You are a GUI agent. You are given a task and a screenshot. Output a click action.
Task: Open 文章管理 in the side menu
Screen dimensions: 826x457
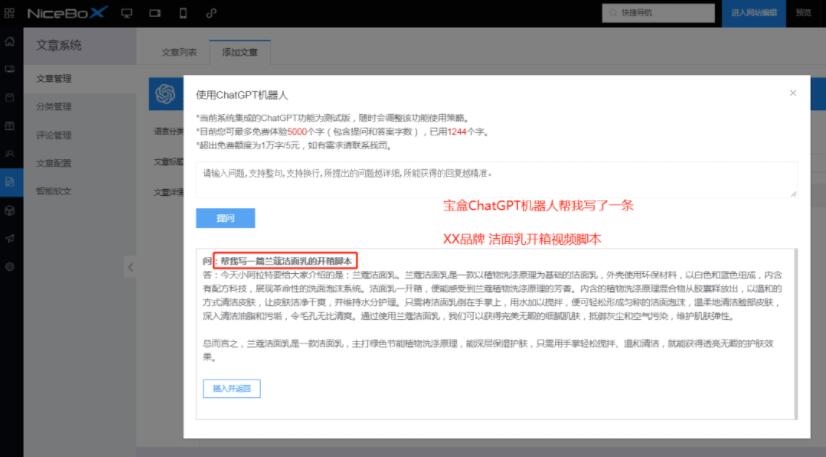[x=54, y=79]
